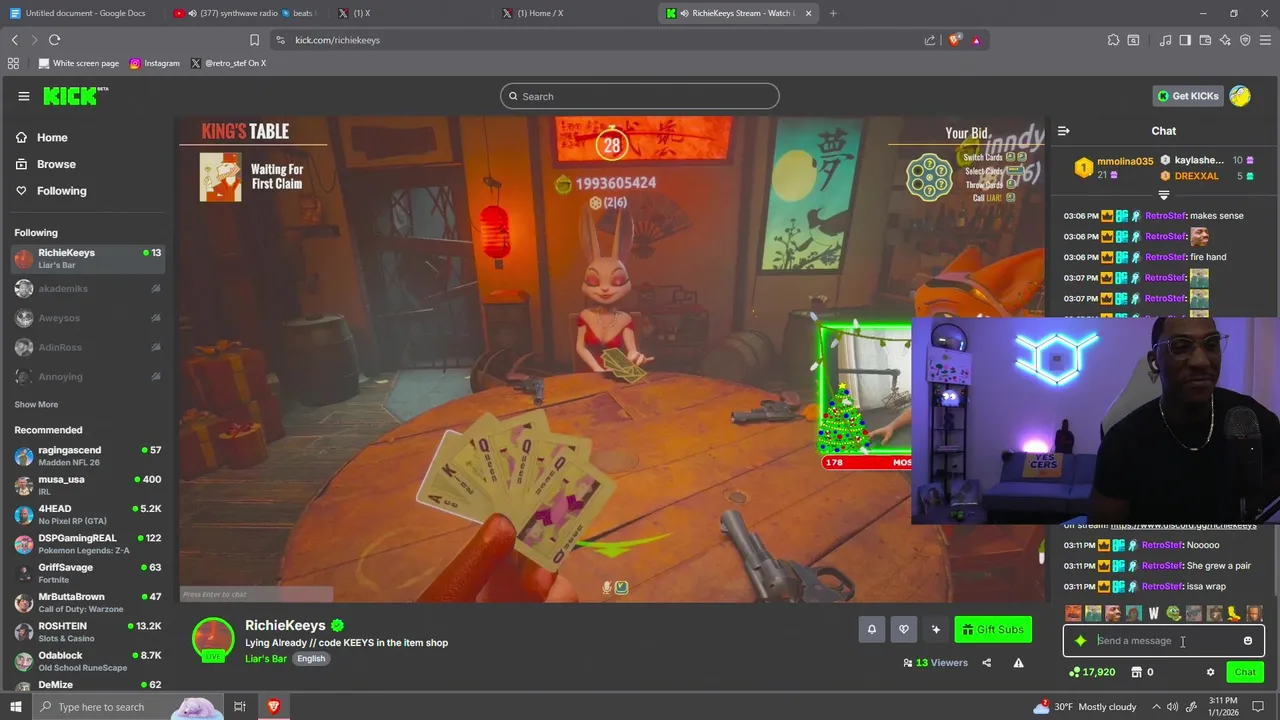1280x720 pixels.
Task: Click the sparkle icon beside Gift Subs
Action: click(935, 629)
